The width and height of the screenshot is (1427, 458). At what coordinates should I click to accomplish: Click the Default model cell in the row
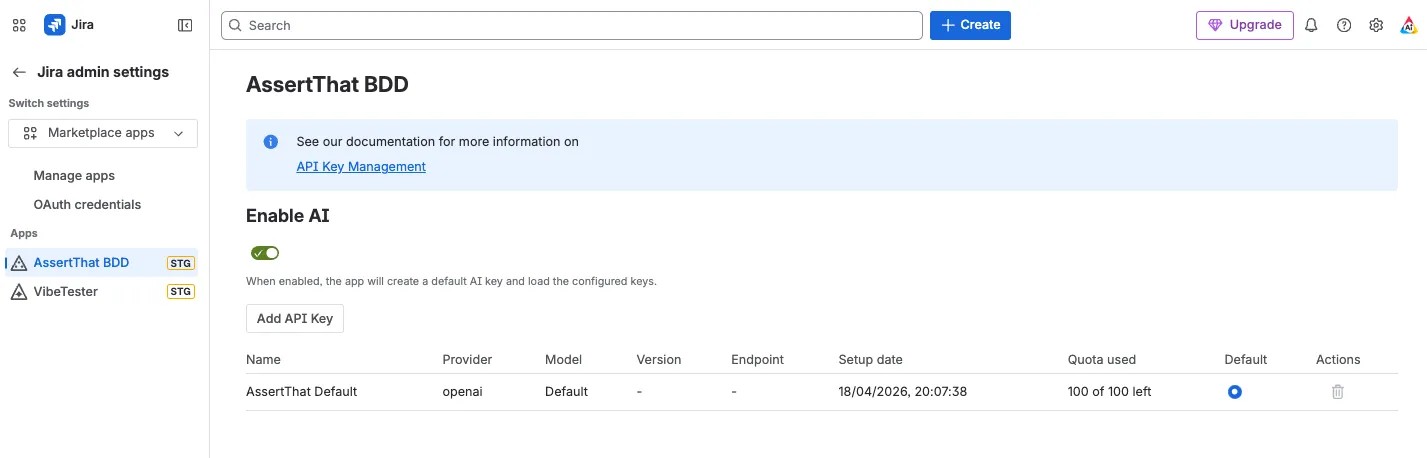coord(566,392)
